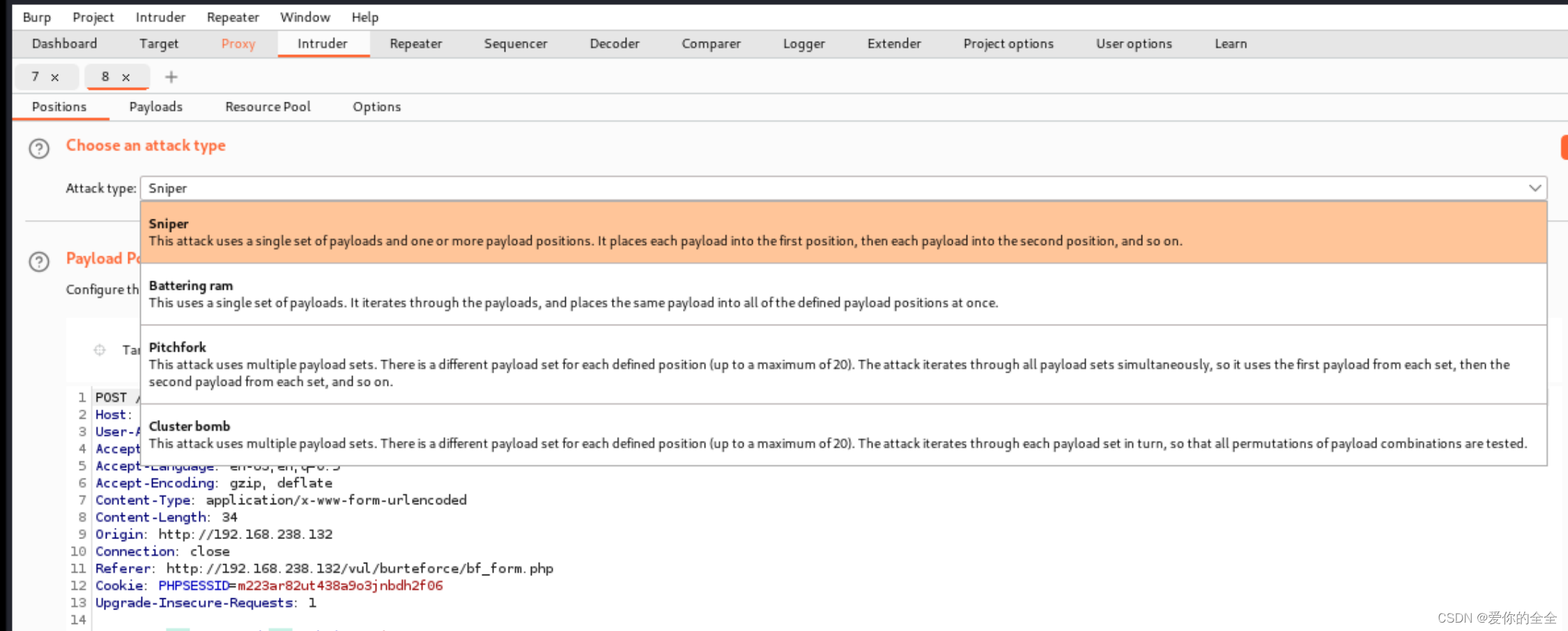
Task: Click the Host header line
Action: coord(114,414)
